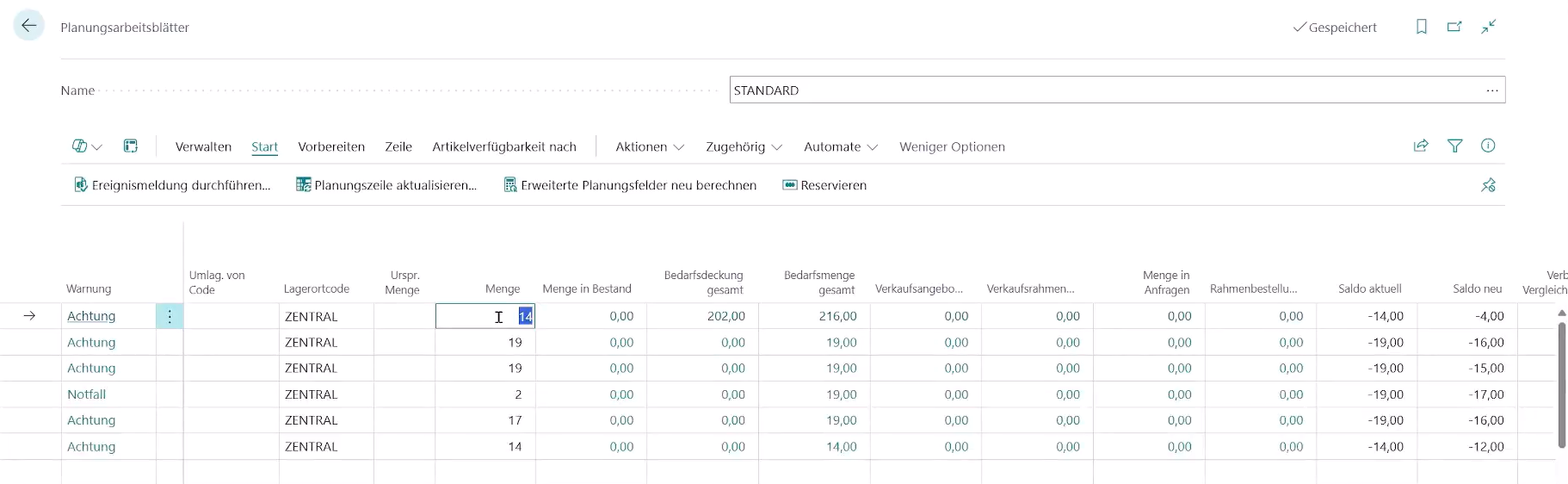
Task: Click the Menge in Bestand column header
Action: coord(587,289)
